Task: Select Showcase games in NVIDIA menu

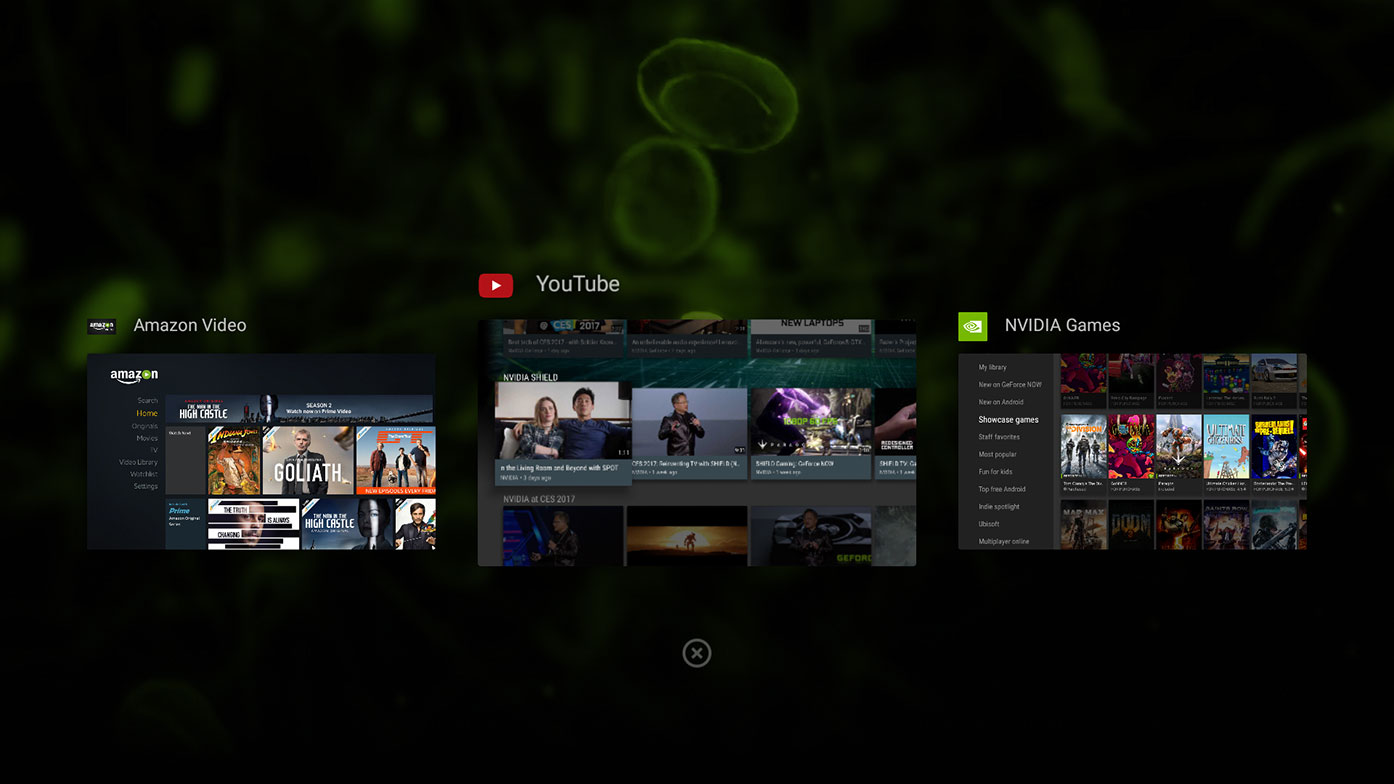Action: pyautogui.click(x=1008, y=420)
